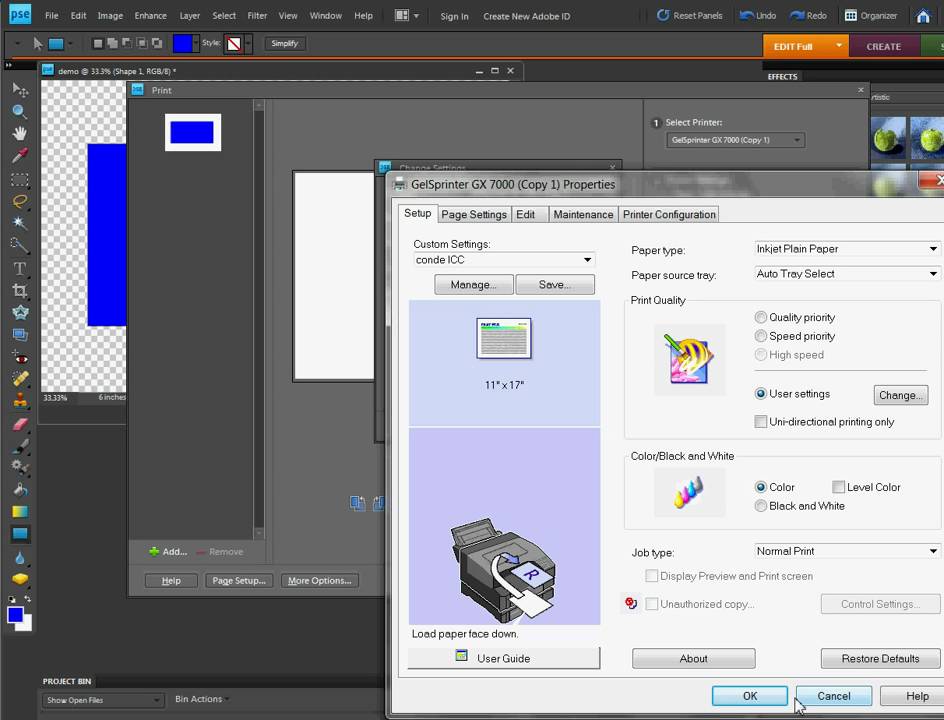Select the Crop tool
Screen dimensions: 944x720
pos(20,291)
